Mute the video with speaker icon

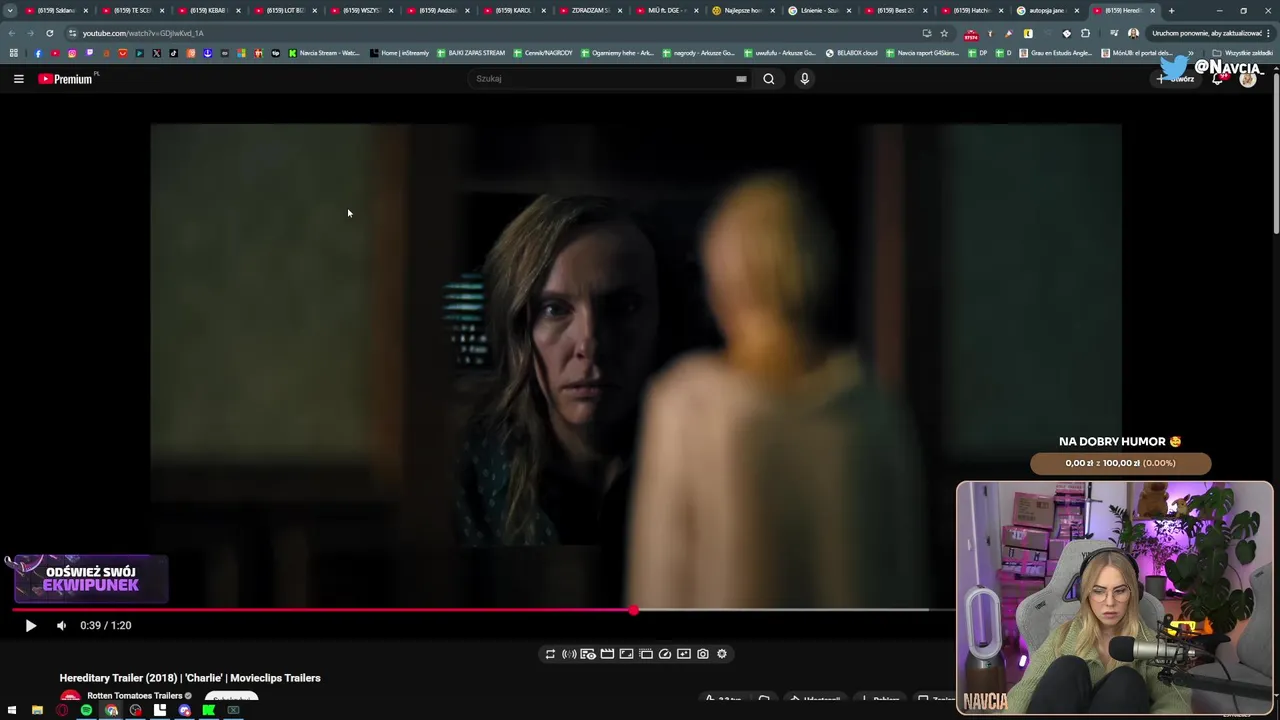tap(61, 626)
